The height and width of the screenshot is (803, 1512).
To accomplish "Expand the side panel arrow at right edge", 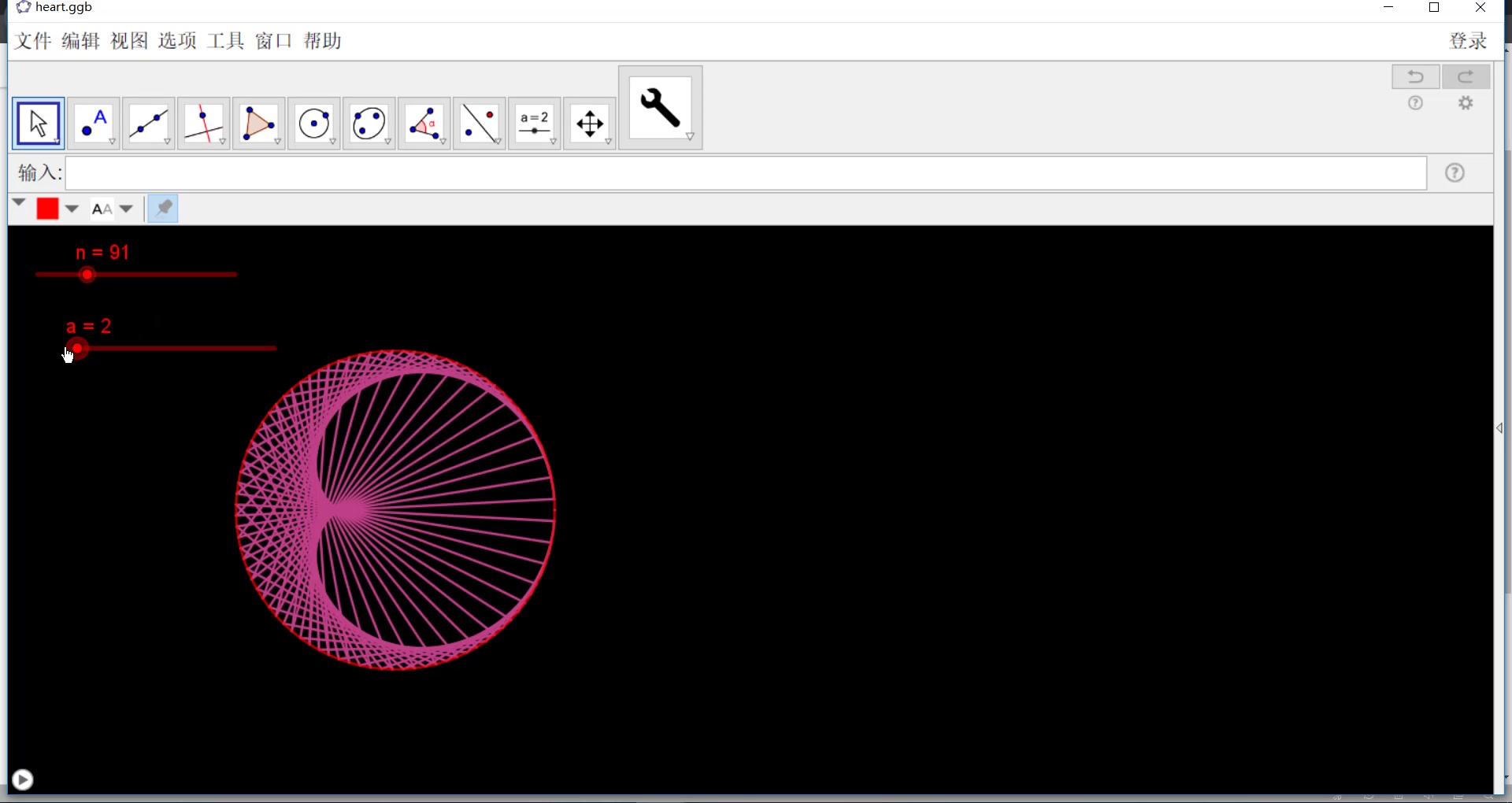I will (1499, 428).
